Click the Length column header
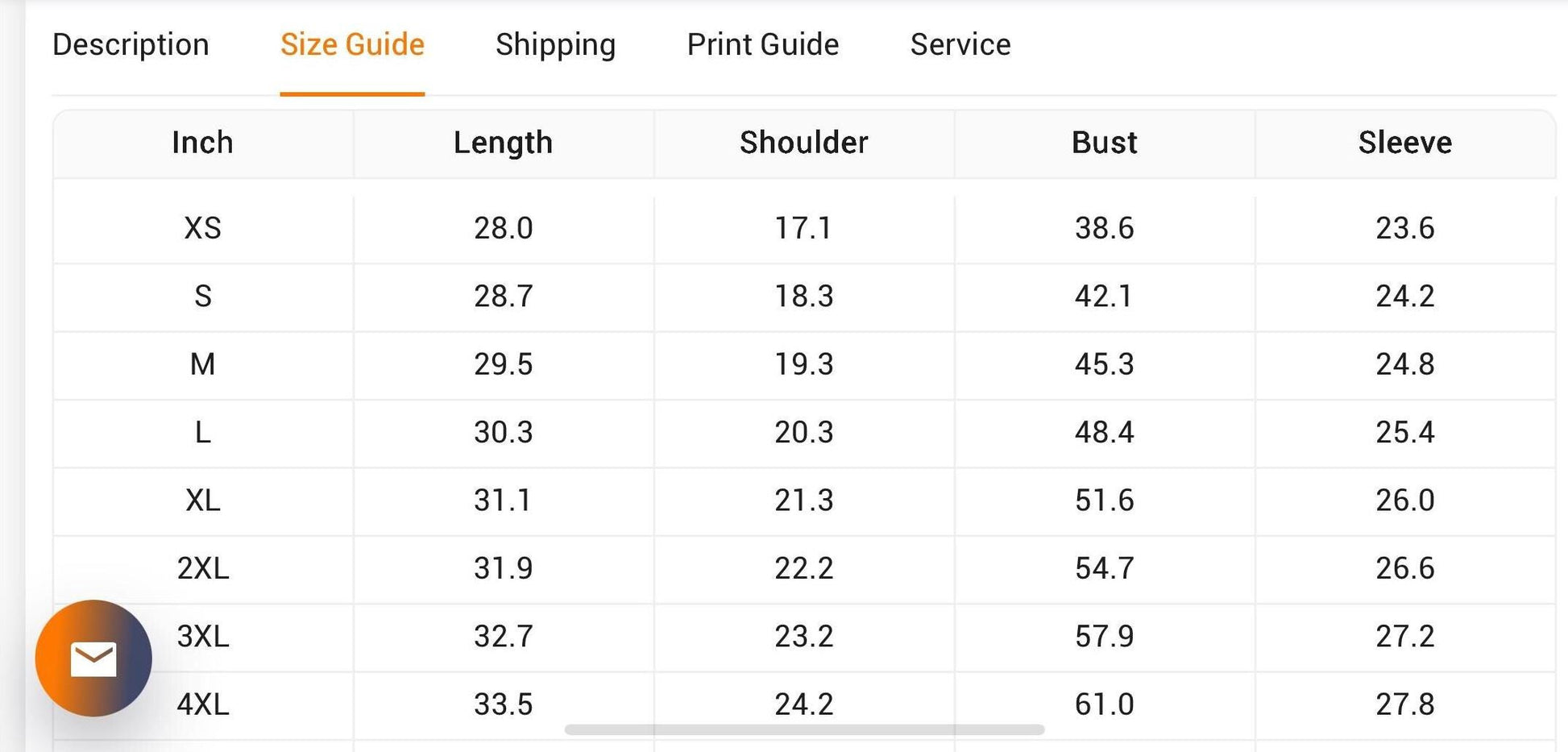 coord(503,143)
